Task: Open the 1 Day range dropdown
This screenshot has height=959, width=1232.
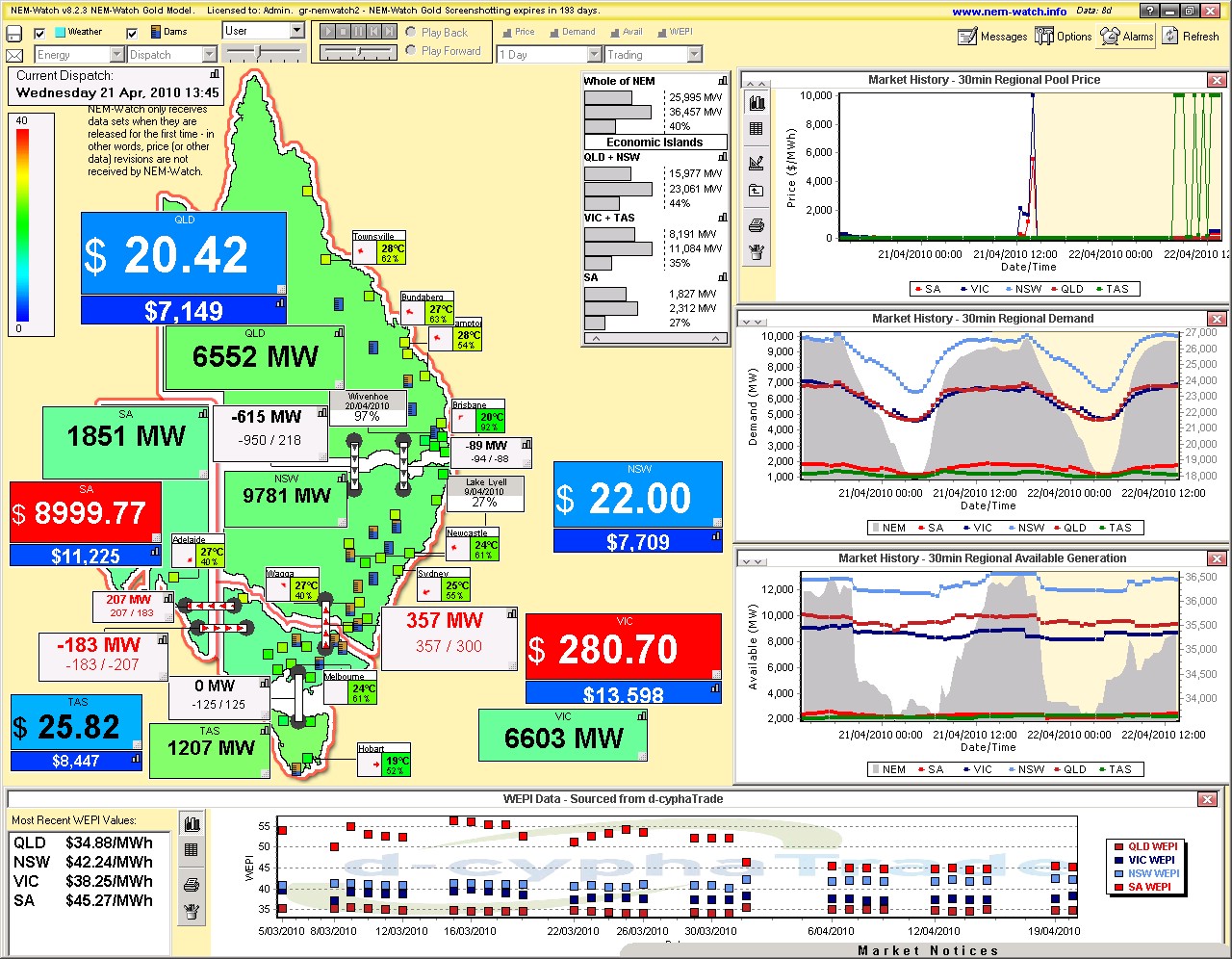Action: click(x=595, y=55)
